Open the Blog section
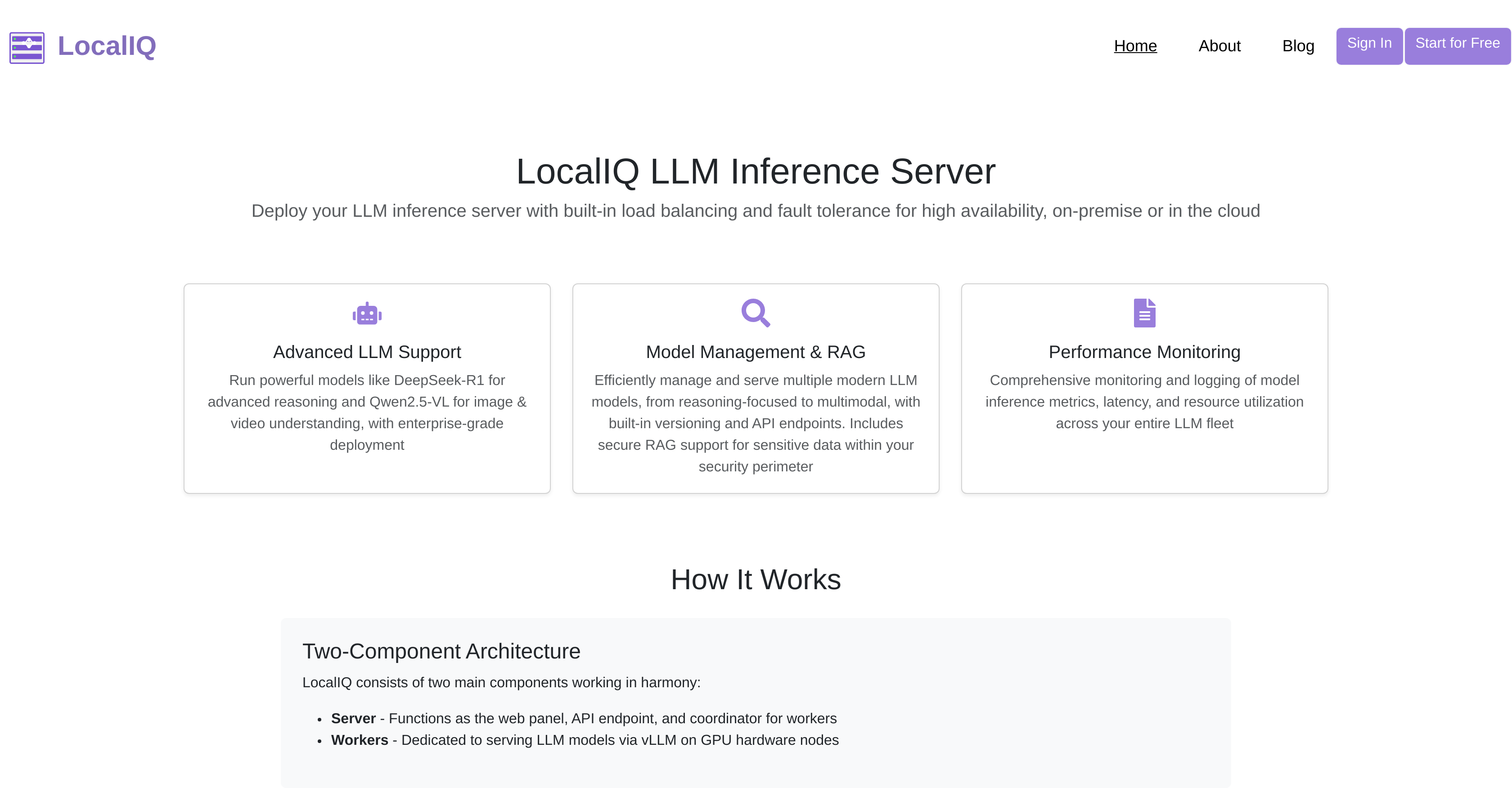This screenshot has width=1512, height=788. tap(1298, 46)
